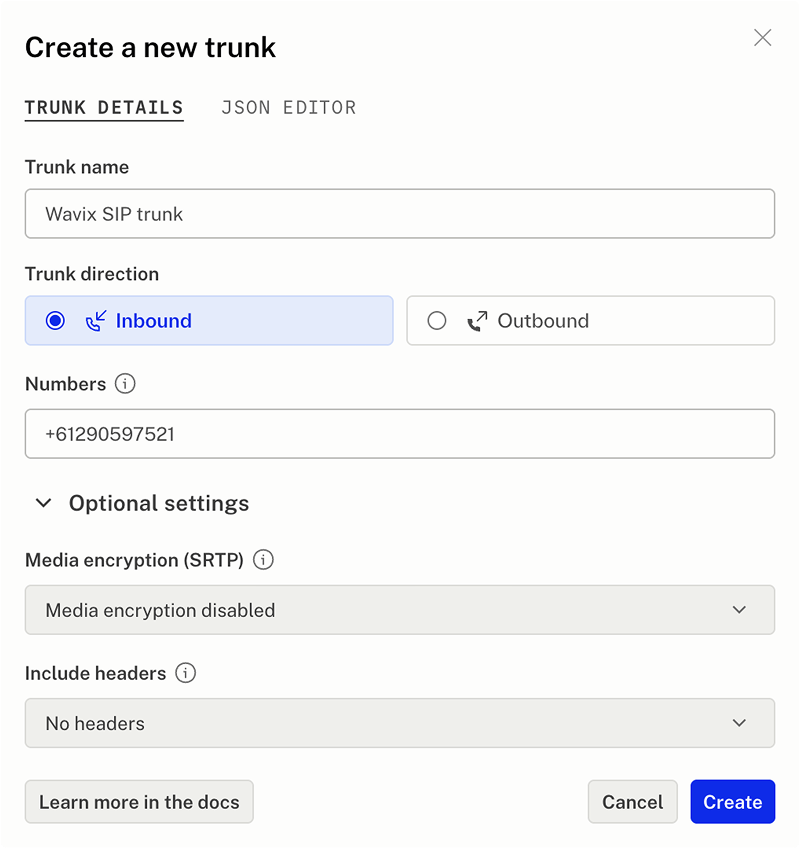800x848 pixels.
Task: Select the Outbound radio button
Action: point(437,321)
